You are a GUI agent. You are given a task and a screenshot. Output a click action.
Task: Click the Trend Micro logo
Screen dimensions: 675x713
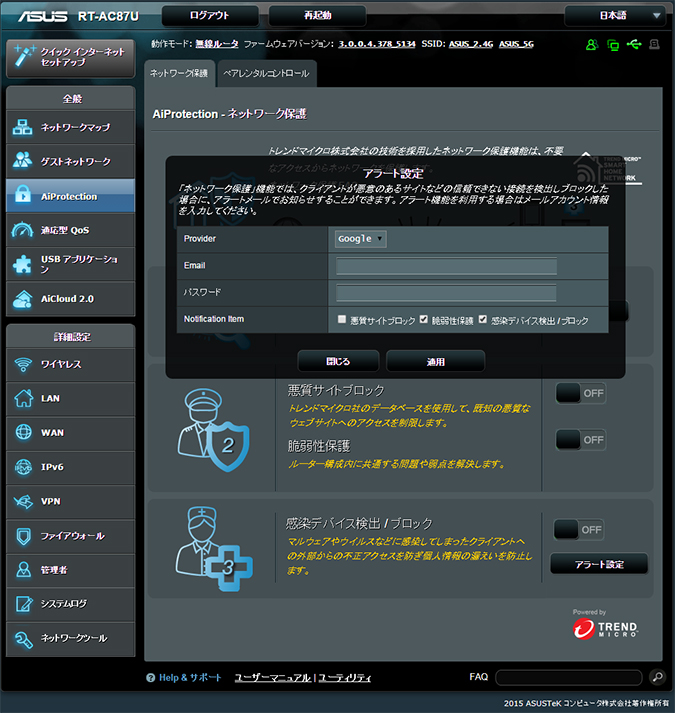[605, 629]
